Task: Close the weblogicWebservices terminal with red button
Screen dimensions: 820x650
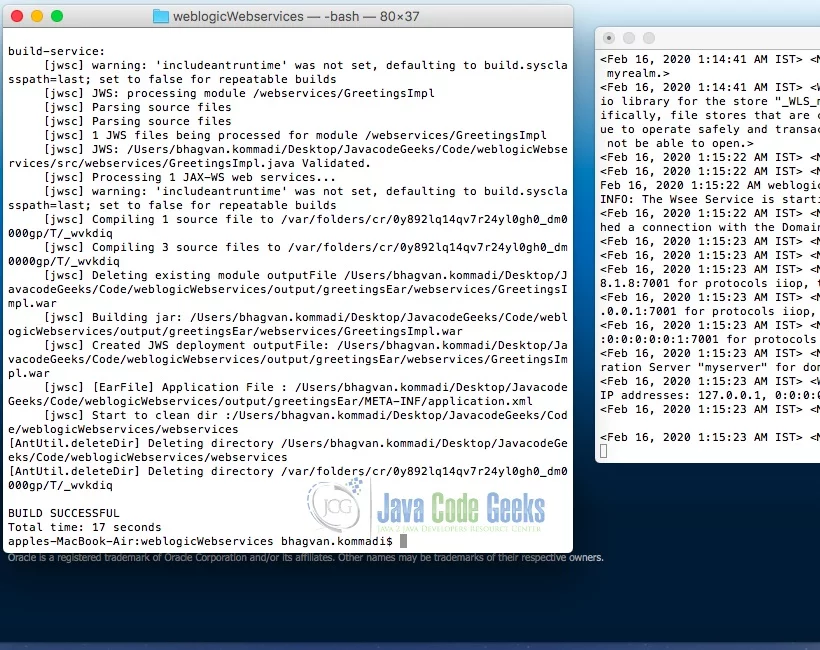Action: point(17,16)
